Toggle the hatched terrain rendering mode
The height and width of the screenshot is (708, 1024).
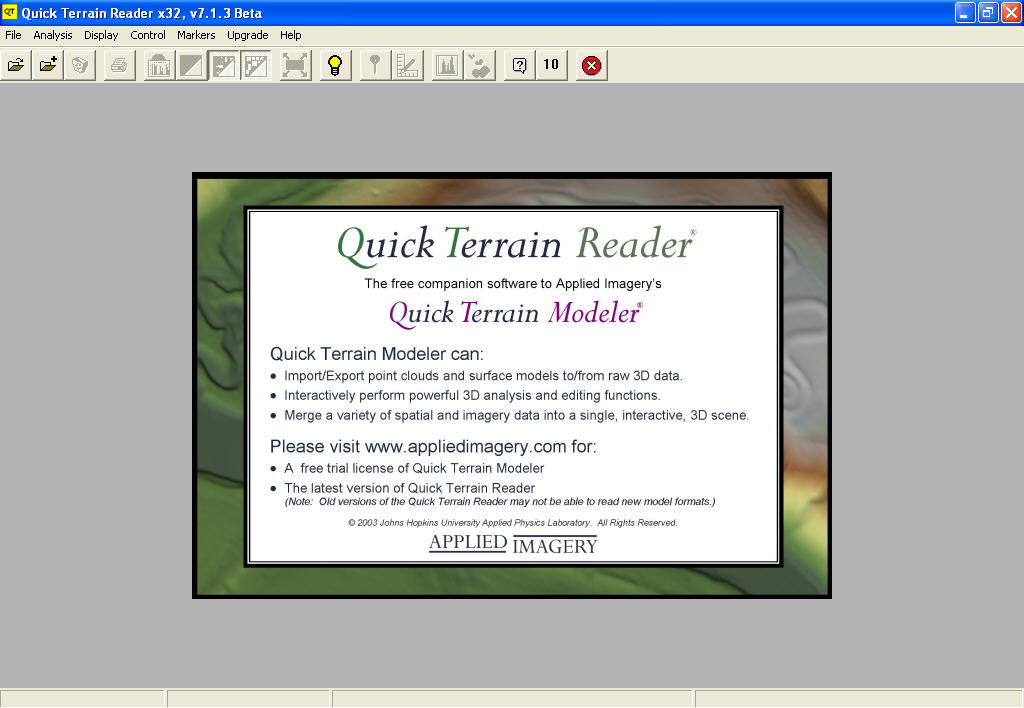click(x=254, y=64)
